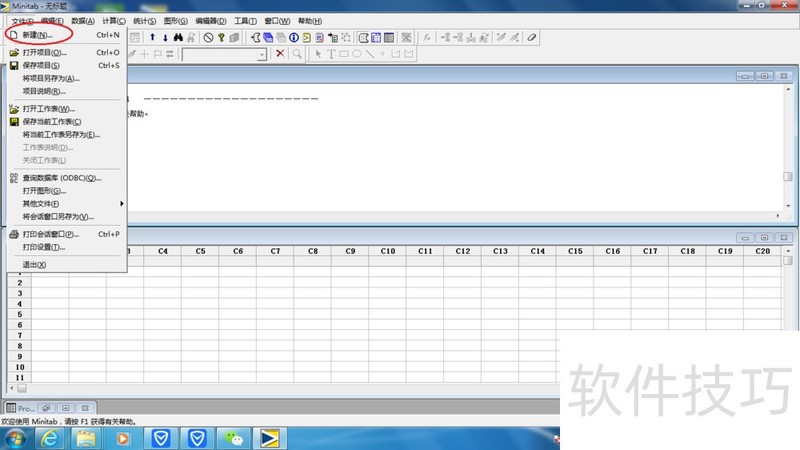800x450 pixels.
Task: Open the 统计(S) menu
Action: (144, 21)
